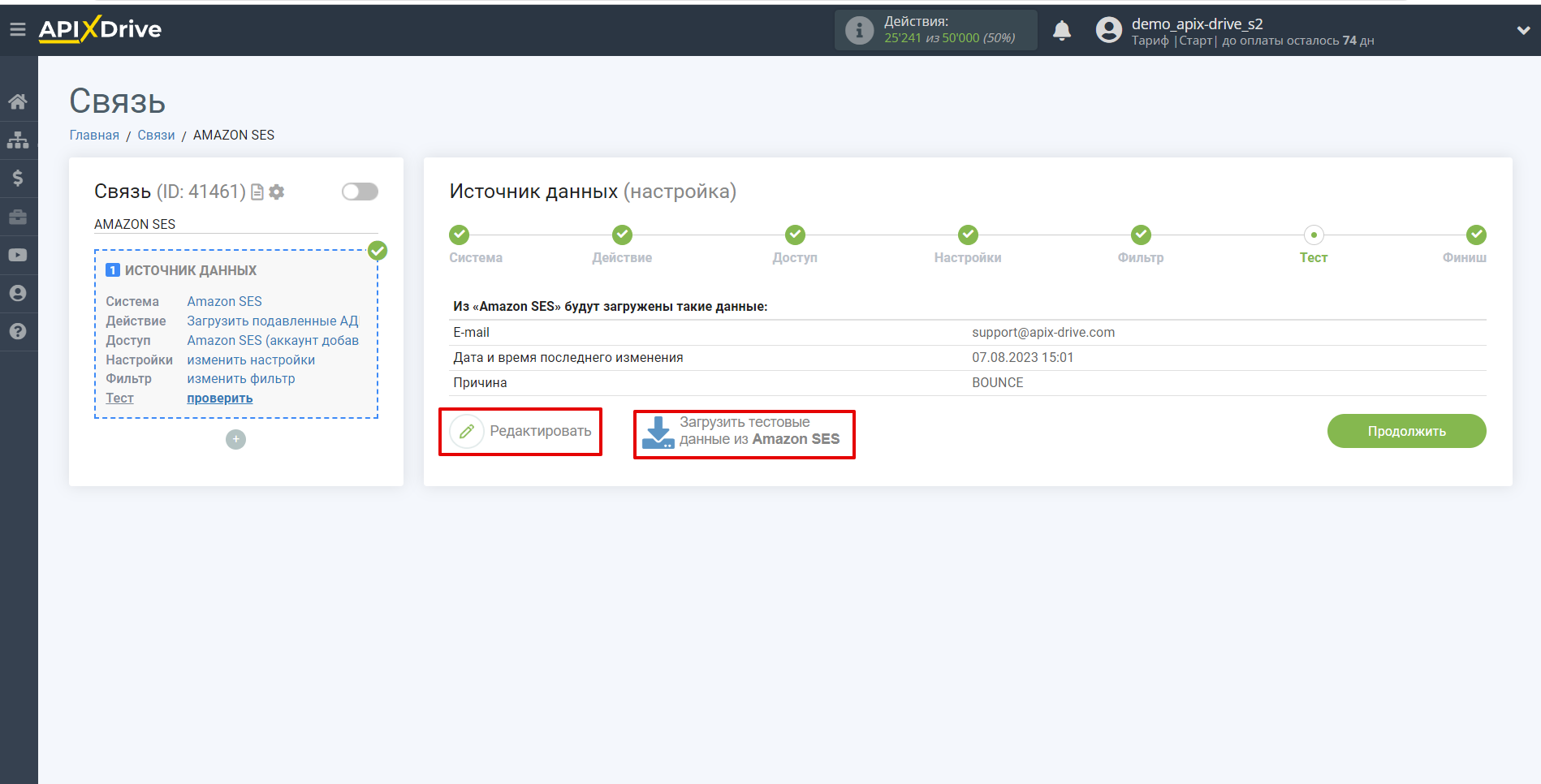Screen dimensions: 1541x784
Task: Open the help question sidebar icon
Action: 18,331
